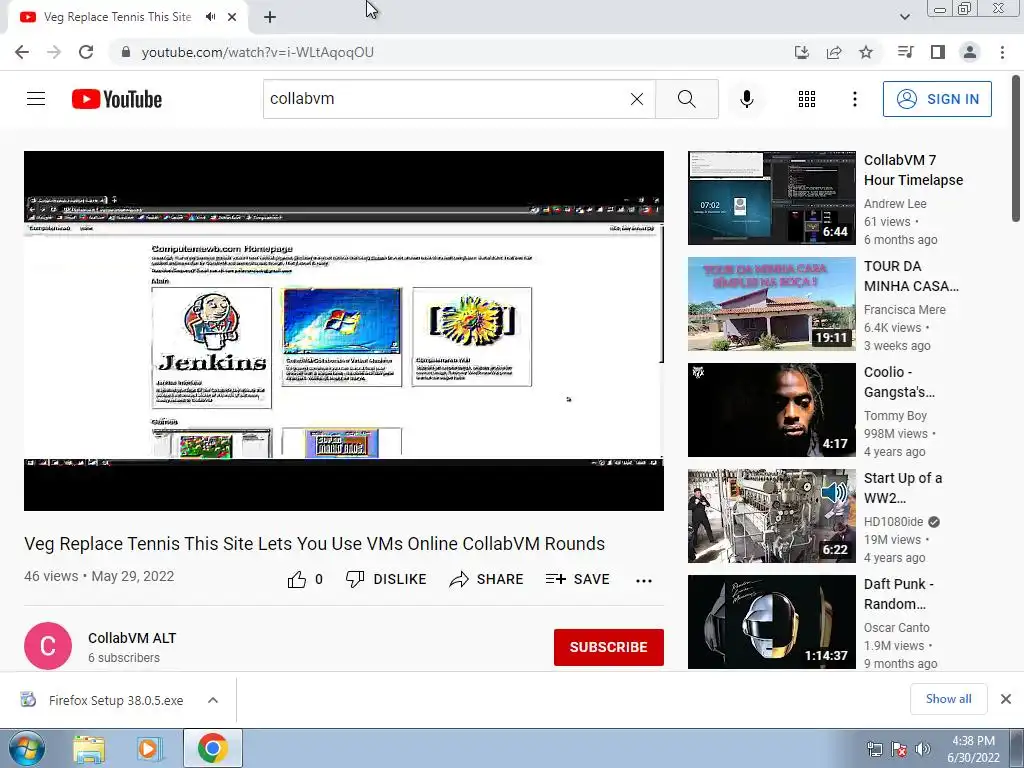Close the downloads bar
Image resolution: width=1024 pixels, height=768 pixels.
pyautogui.click(x=1006, y=699)
